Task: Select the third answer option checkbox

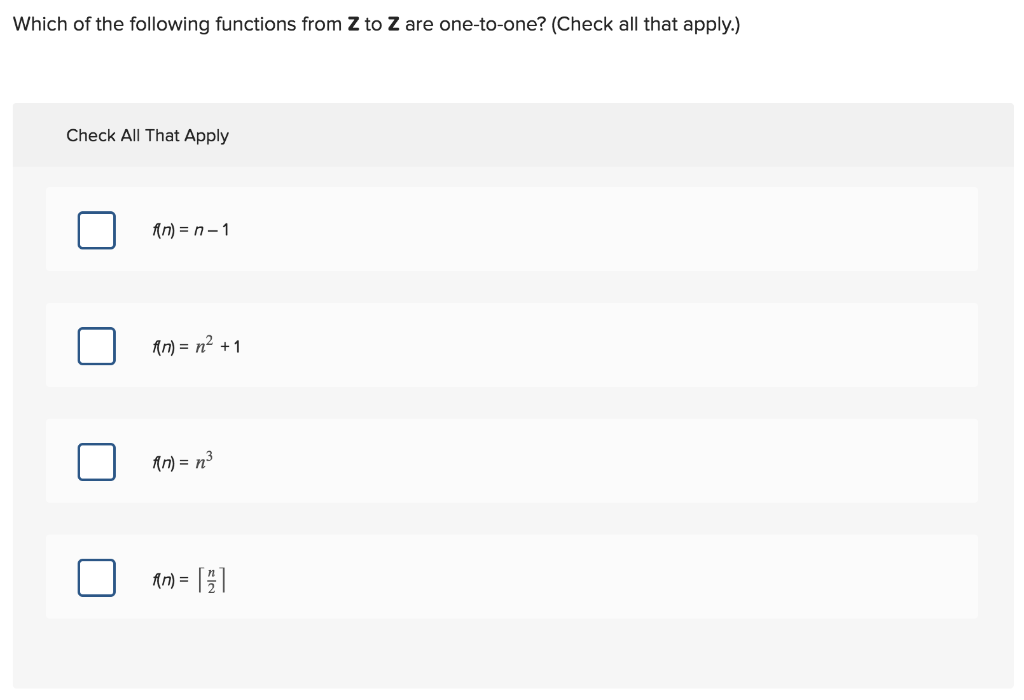Action: [x=96, y=461]
